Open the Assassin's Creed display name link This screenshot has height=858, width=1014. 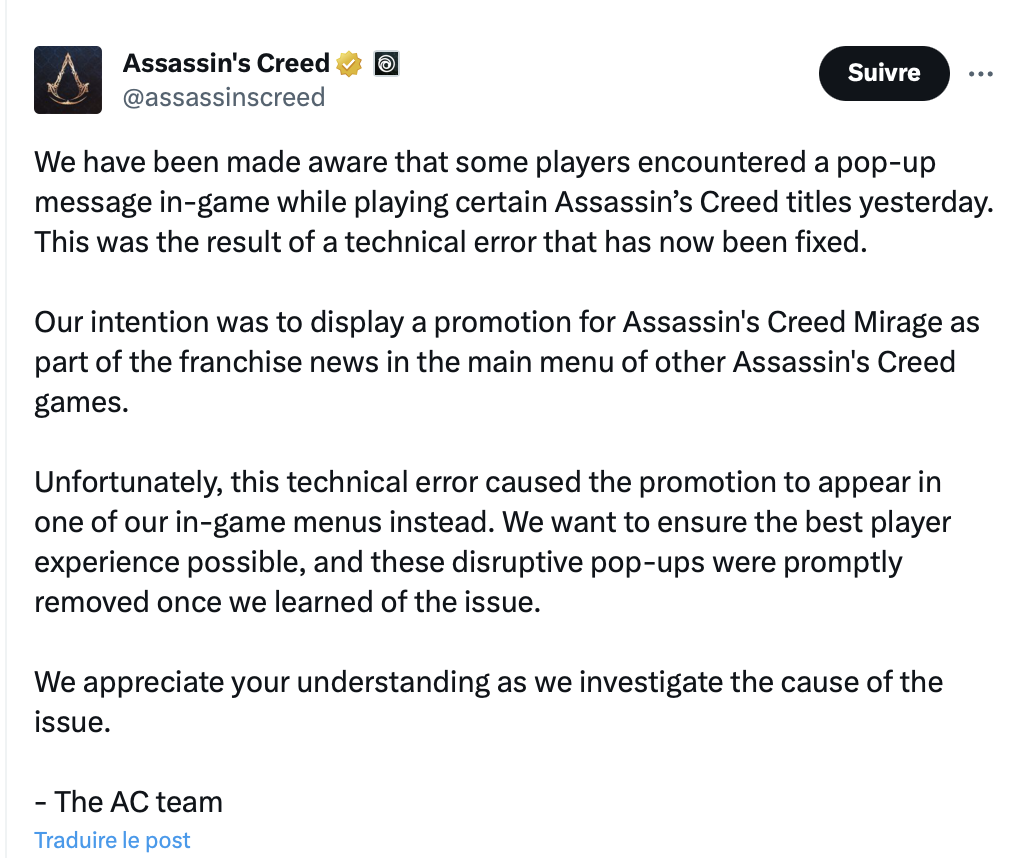pos(226,63)
